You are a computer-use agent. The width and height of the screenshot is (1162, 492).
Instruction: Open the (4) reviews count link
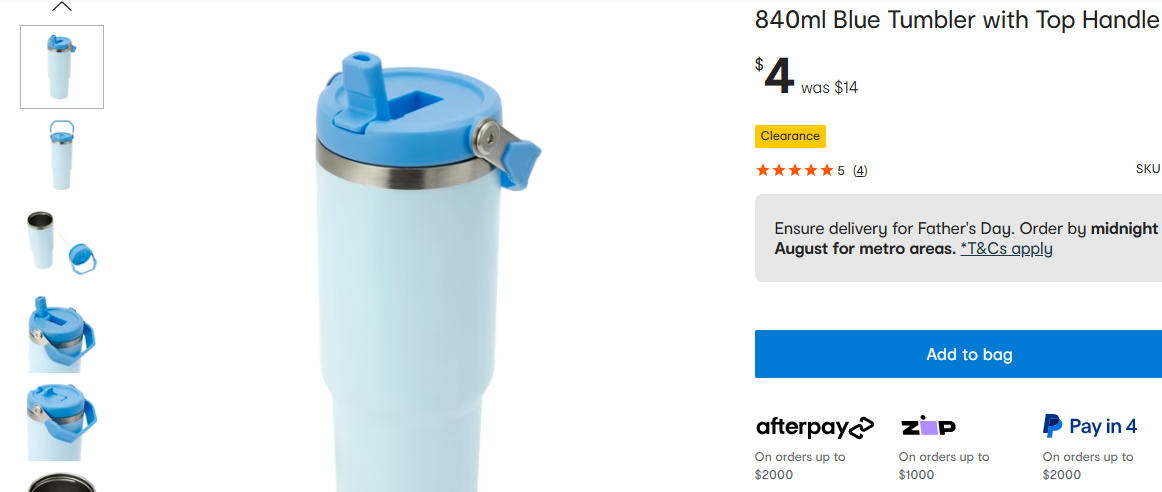tap(860, 170)
